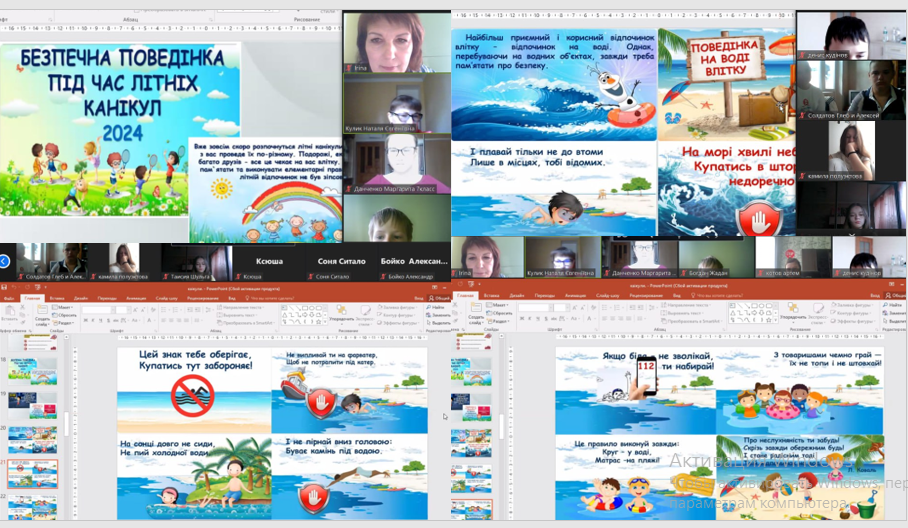Click numbered list icon in right PowerPoint
The image size is (908, 528).
617,307
